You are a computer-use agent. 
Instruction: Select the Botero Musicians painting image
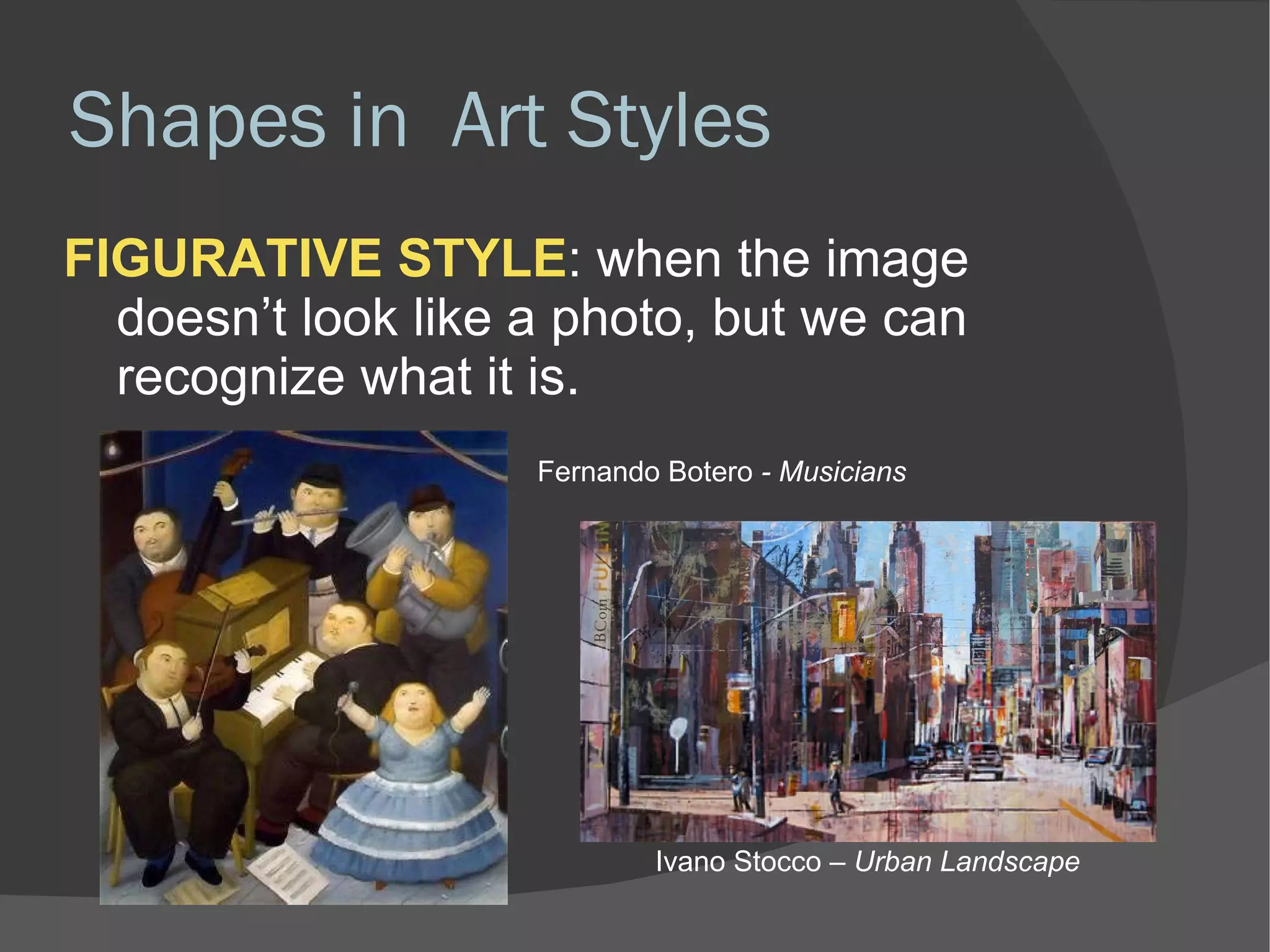(x=304, y=667)
